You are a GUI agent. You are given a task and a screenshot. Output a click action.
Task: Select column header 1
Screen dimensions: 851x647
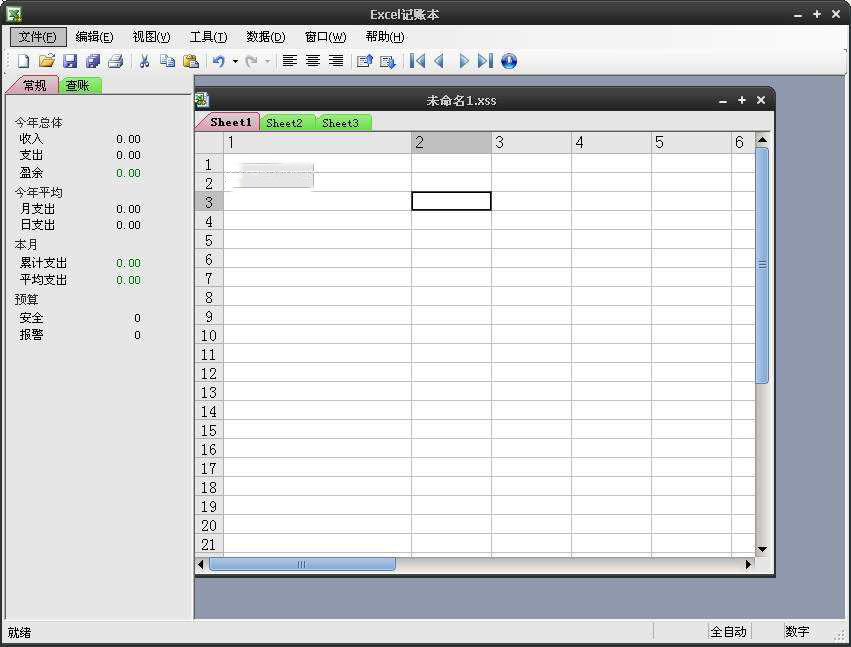point(317,143)
